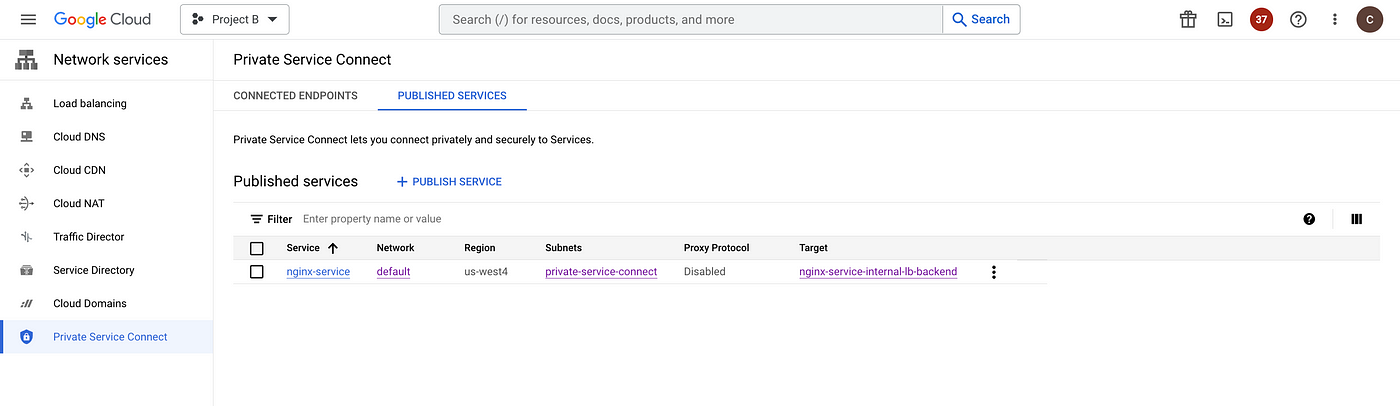This screenshot has width=1400, height=406.
Task: Click the Load balancing sidebar icon
Action: coord(27,104)
